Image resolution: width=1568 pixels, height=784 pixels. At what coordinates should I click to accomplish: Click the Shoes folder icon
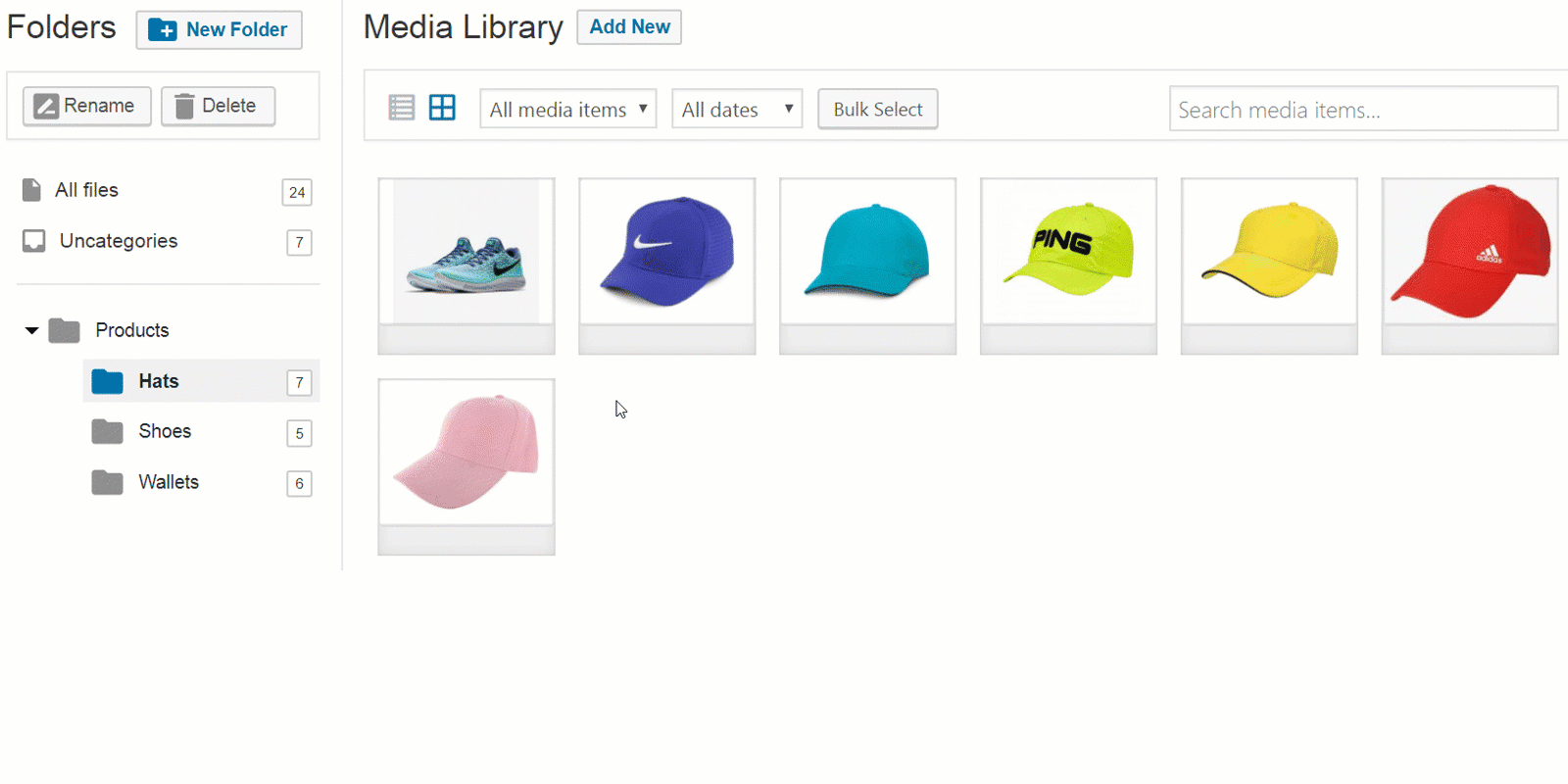[x=107, y=432]
